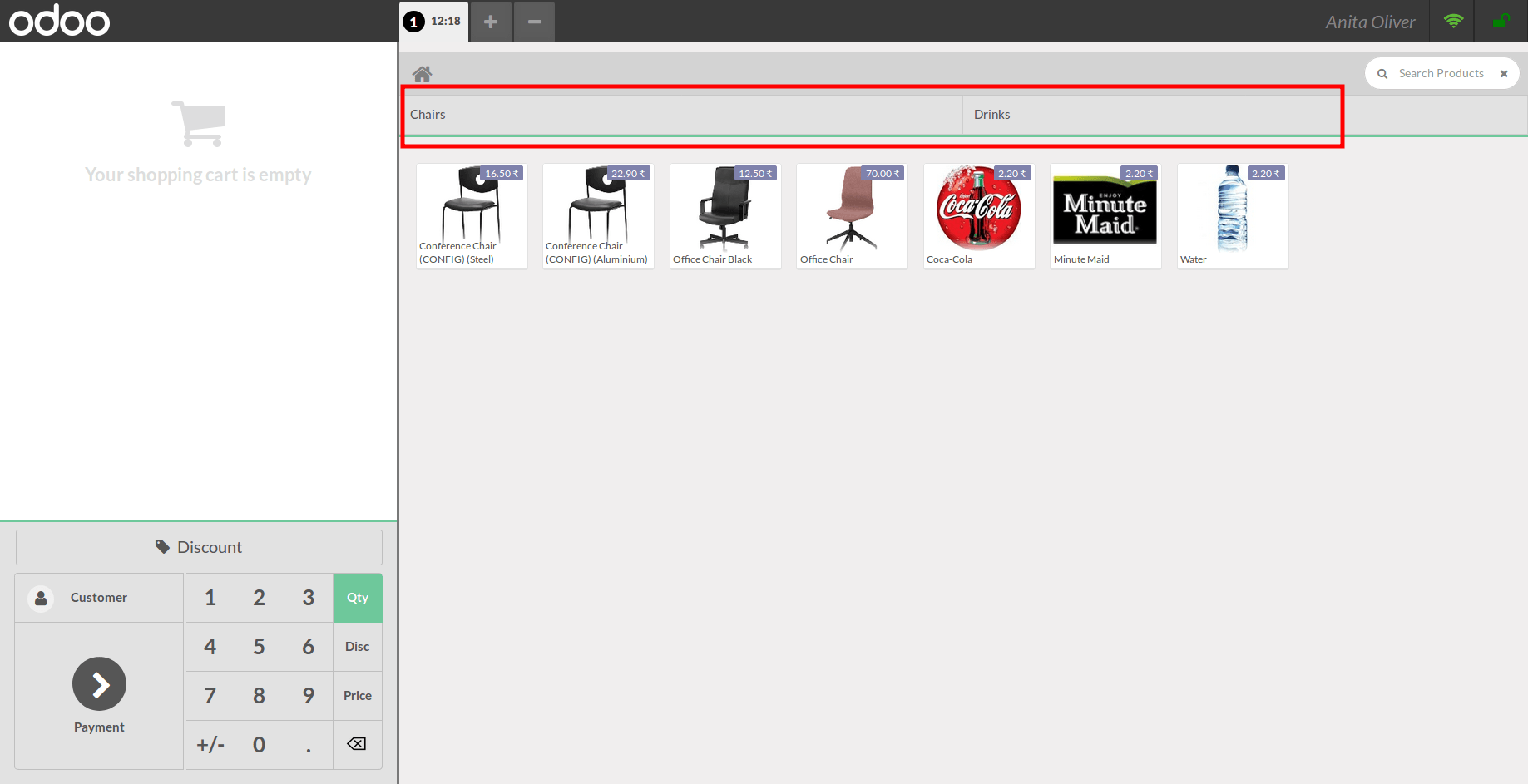Click the Odoo logo
The height and width of the screenshot is (784, 1528).
pyautogui.click(x=58, y=21)
